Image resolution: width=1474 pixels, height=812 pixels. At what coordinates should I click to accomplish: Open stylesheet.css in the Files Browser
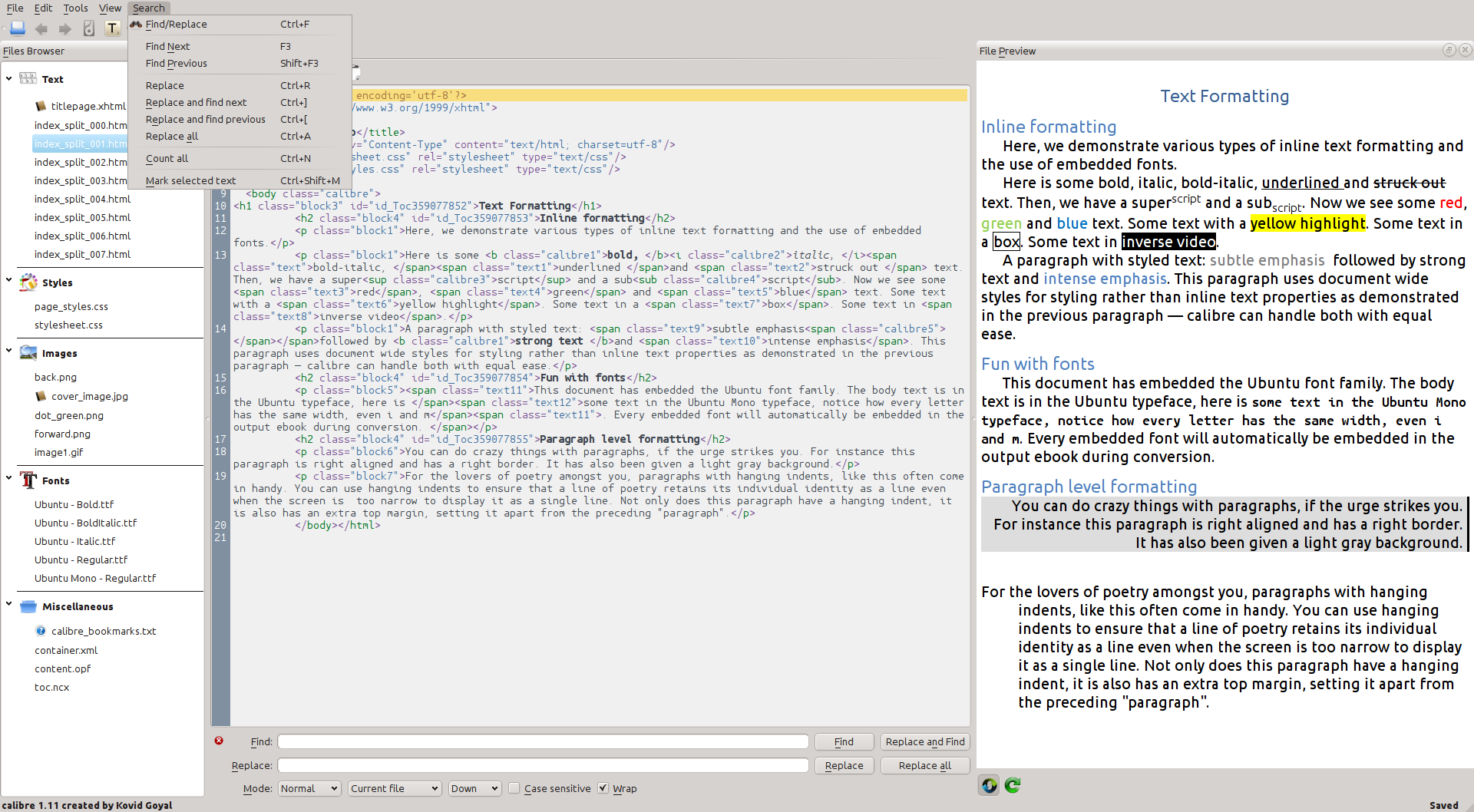(x=68, y=325)
